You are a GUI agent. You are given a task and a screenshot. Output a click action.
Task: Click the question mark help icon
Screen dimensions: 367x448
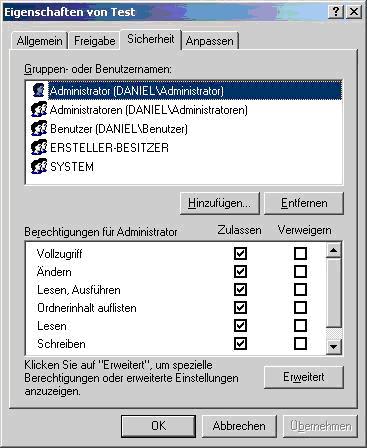(x=336, y=12)
